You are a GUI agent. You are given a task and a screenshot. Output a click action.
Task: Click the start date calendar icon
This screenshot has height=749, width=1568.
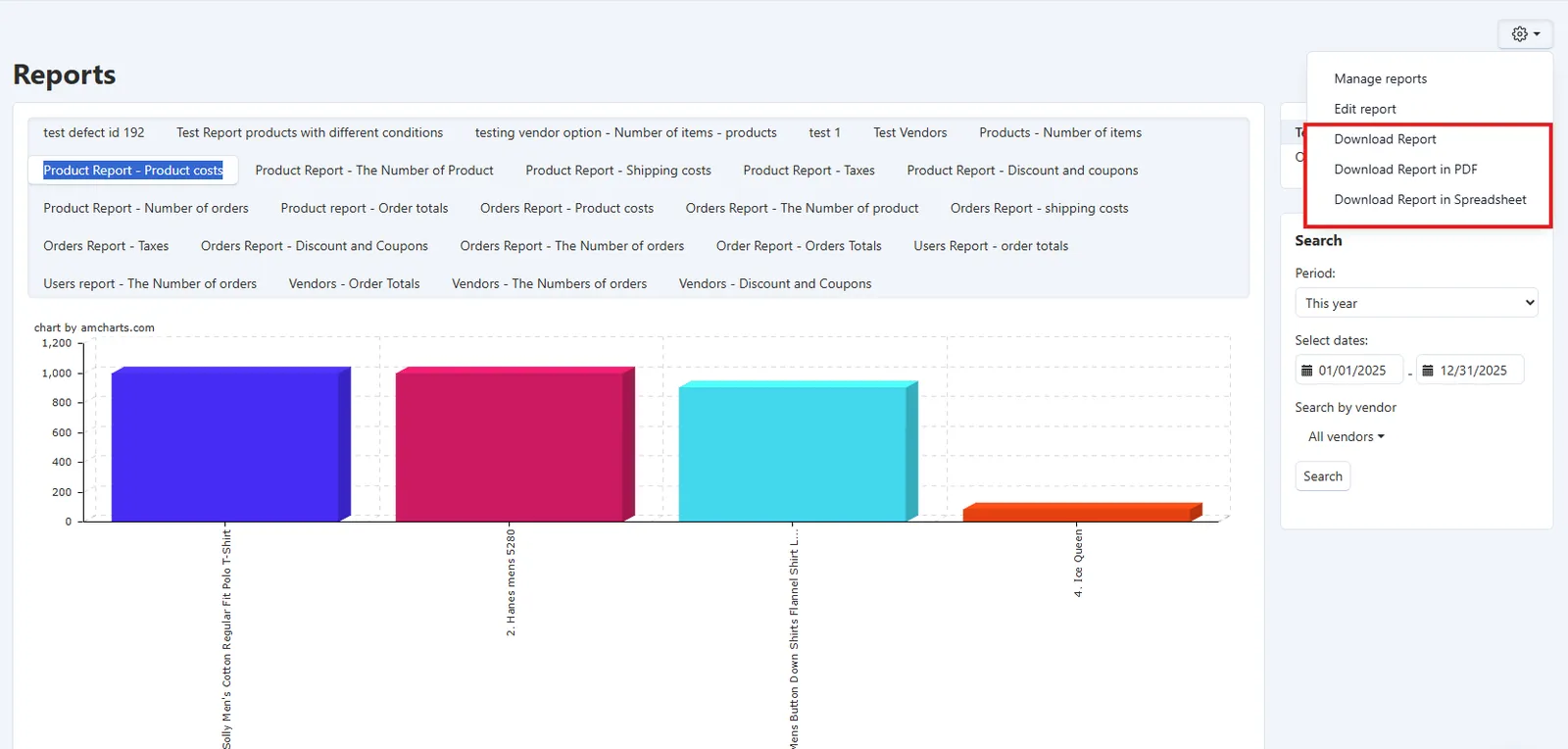click(1306, 371)
